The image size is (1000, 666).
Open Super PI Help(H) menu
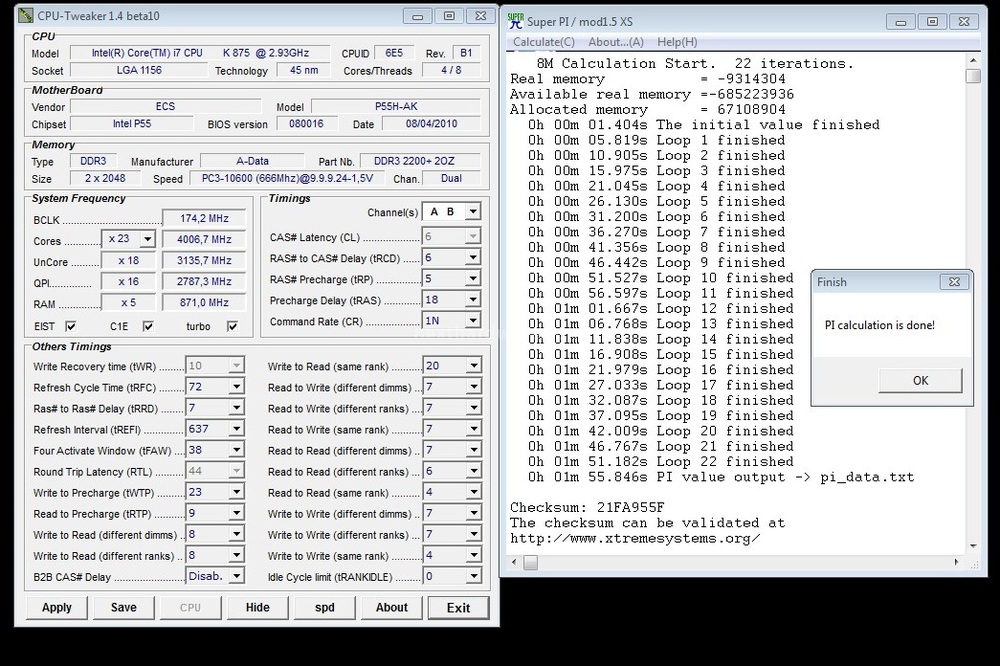tap(677, 42)
